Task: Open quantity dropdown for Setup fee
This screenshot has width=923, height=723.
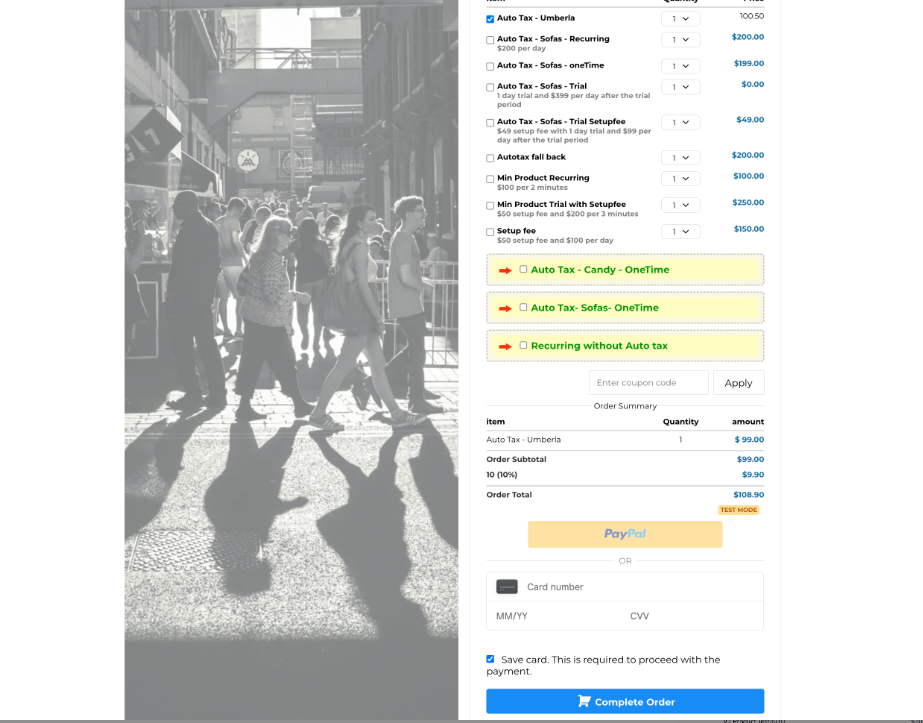Action: [x=680, y=231]
